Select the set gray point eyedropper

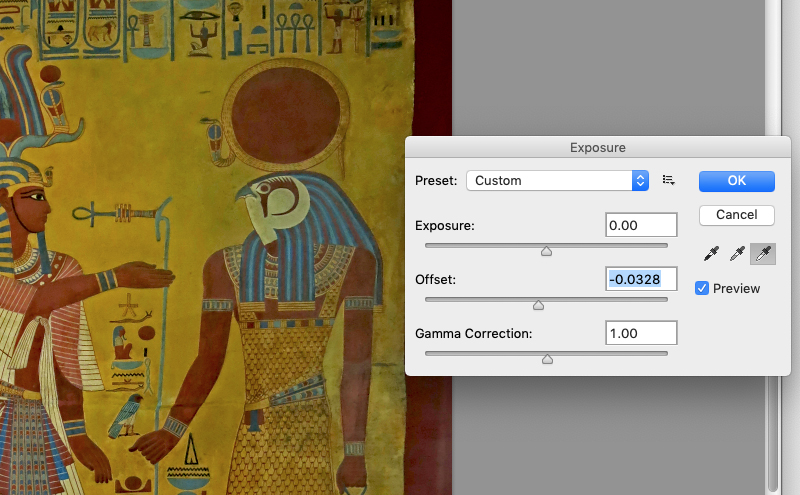737,254
